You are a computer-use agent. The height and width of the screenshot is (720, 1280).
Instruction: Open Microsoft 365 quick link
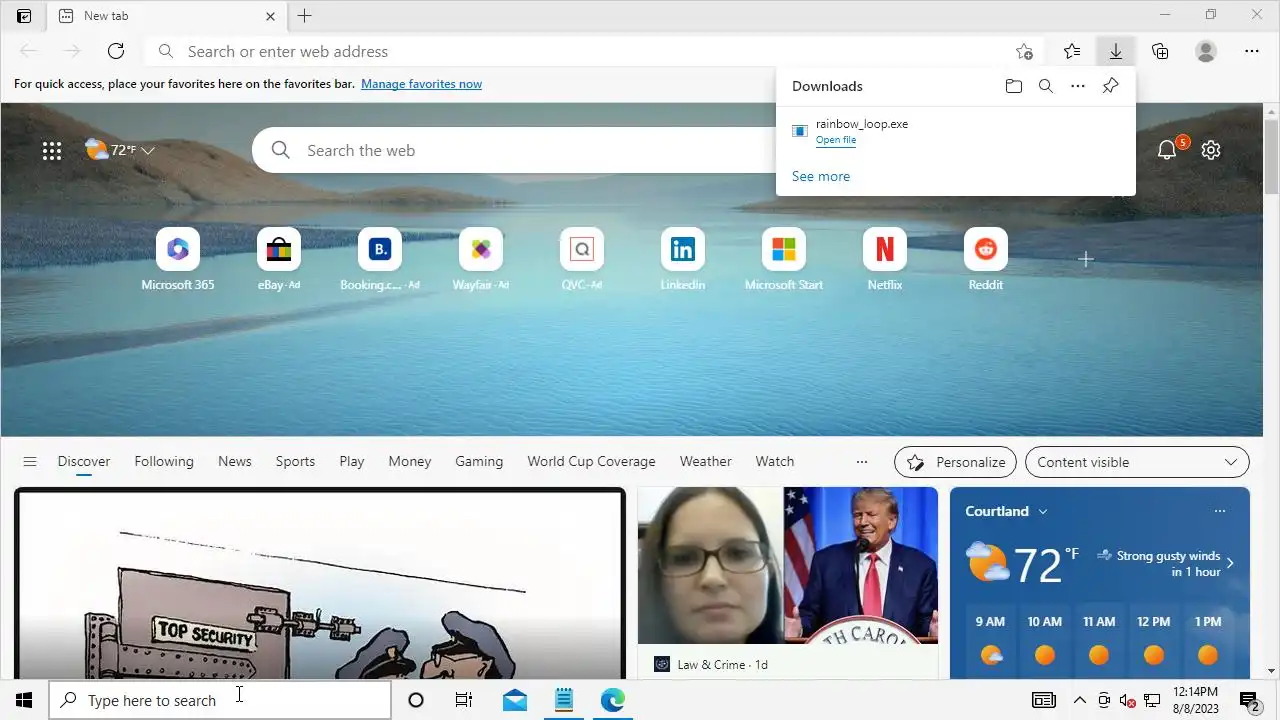pos(178,260)
